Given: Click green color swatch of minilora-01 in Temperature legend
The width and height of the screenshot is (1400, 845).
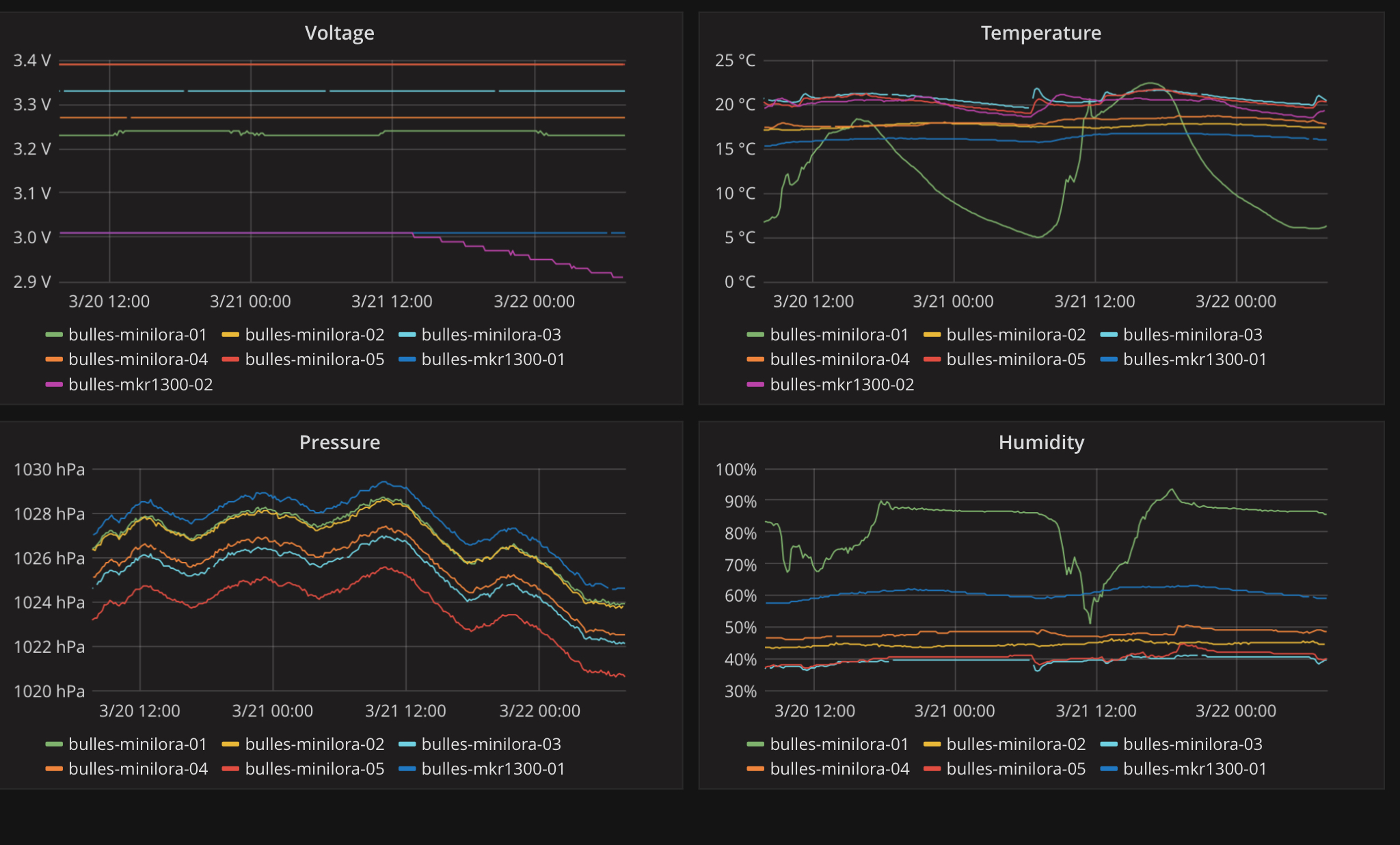Looking at the screenshot, I should click(x=755, y=335).
